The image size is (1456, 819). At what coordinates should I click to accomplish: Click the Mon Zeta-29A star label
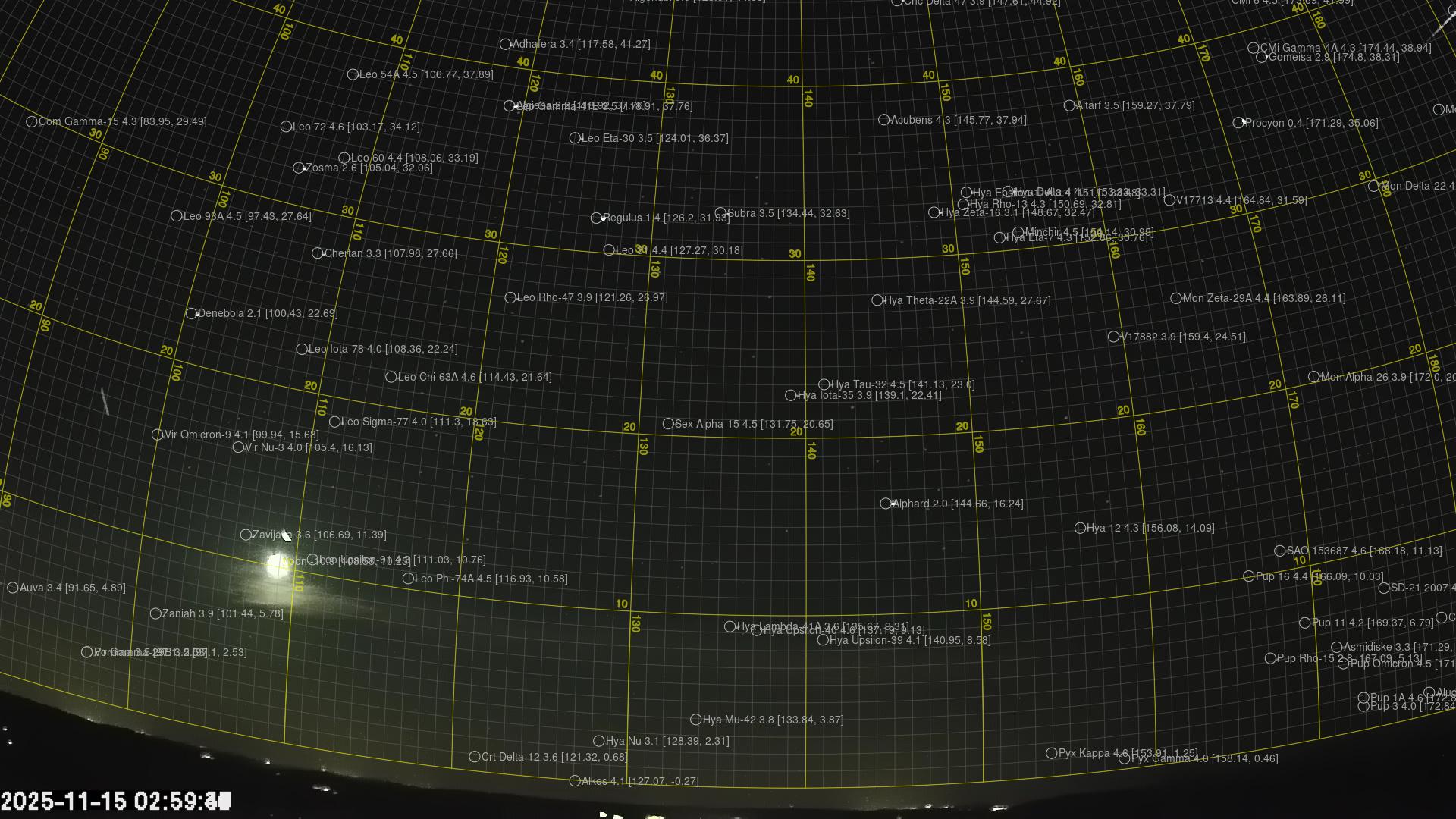1263,298
